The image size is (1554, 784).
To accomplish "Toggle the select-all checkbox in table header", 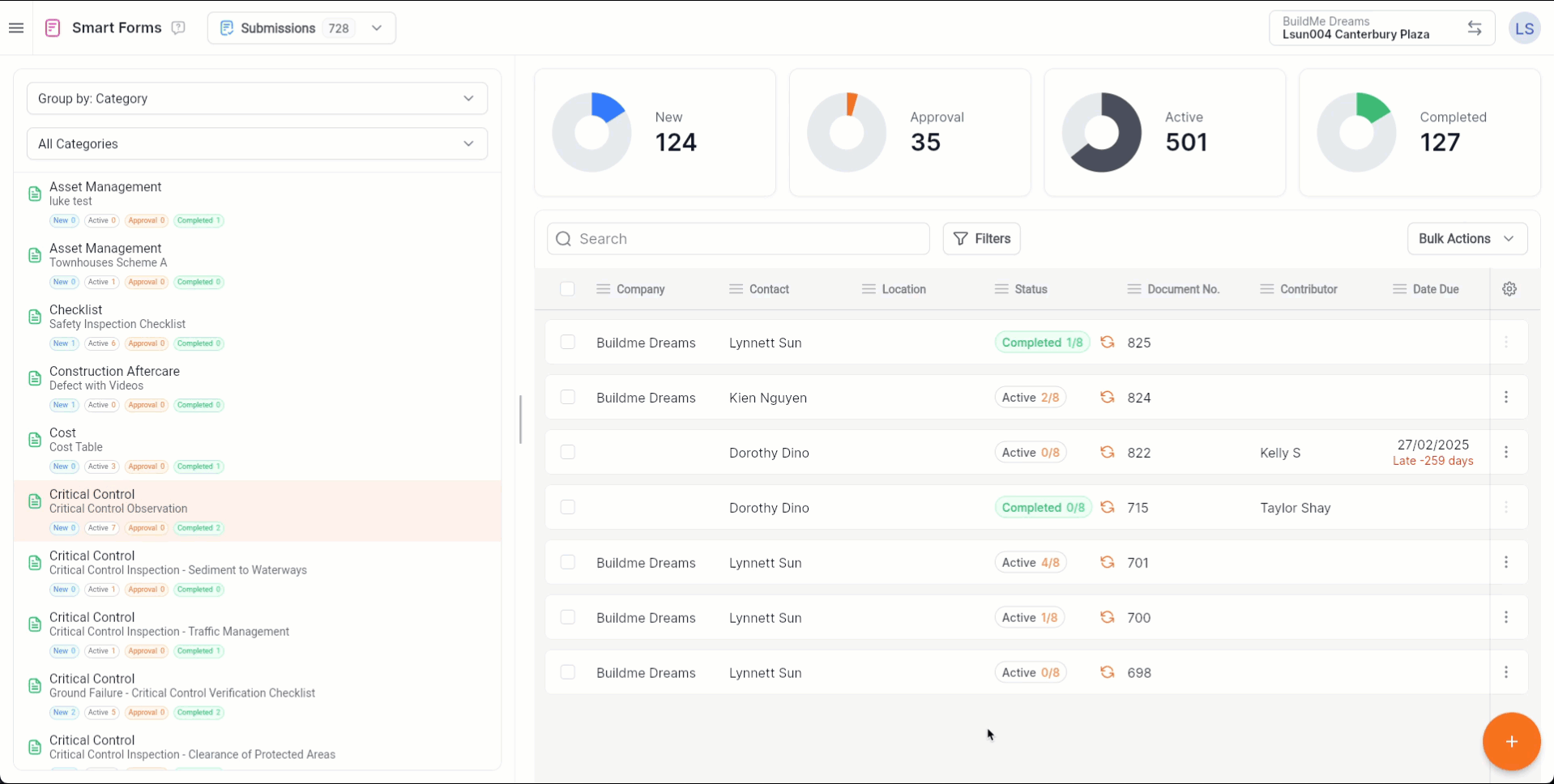I will point(567,289).
